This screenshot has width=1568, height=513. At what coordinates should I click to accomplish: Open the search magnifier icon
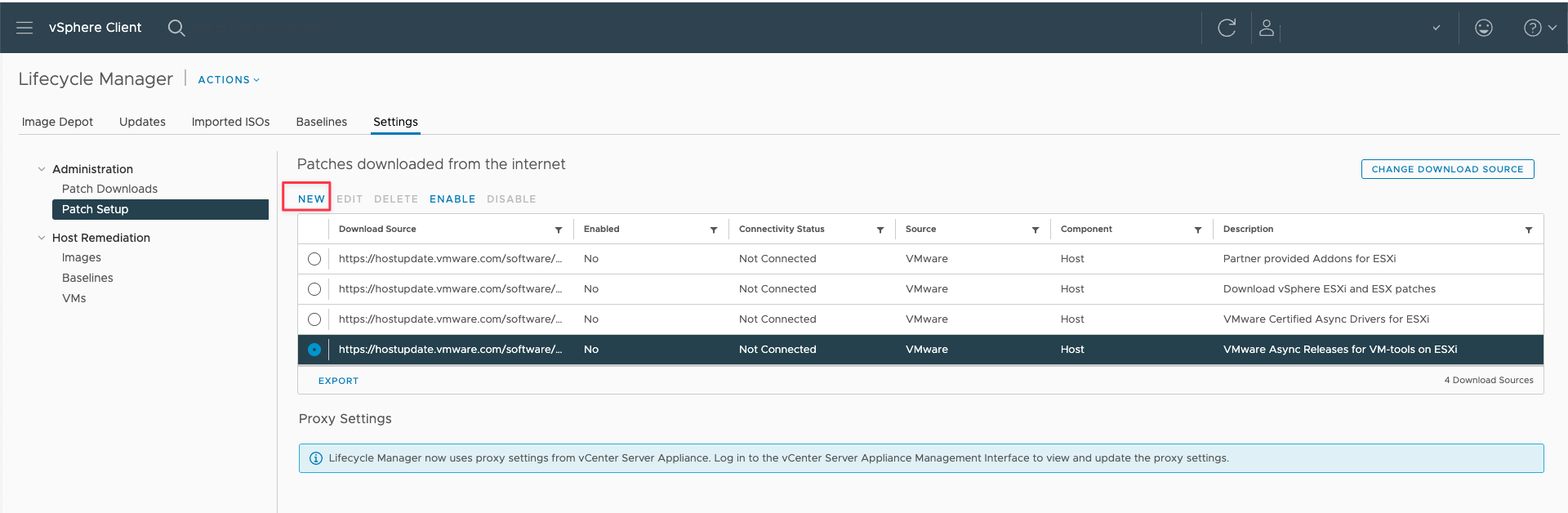coord(176,28)
